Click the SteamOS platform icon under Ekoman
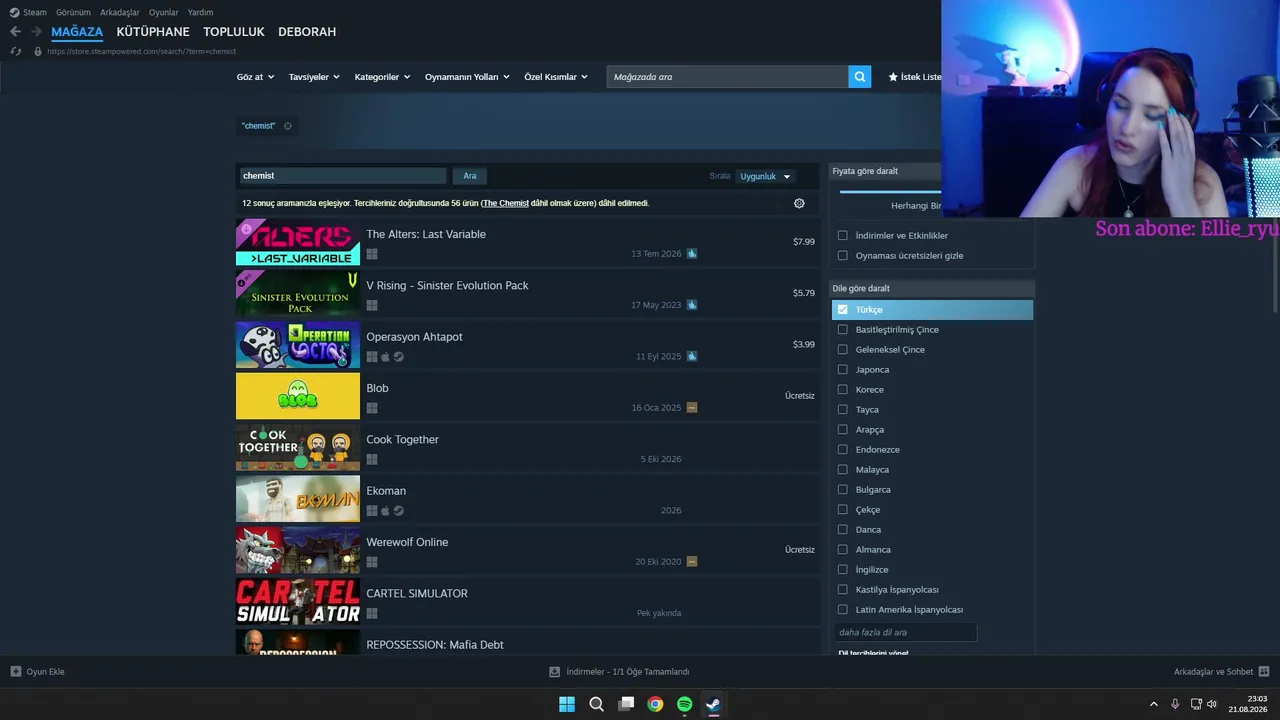1280x720 pixels. [398, 511]
